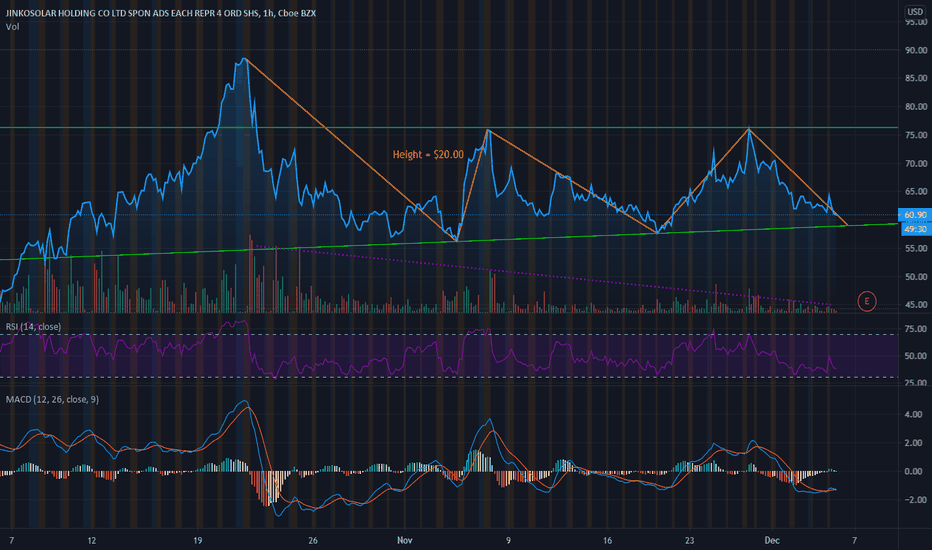Click the 50.00 price axis label
The height and width of the screenshot is (550, 932).
(x=915, y=277)
